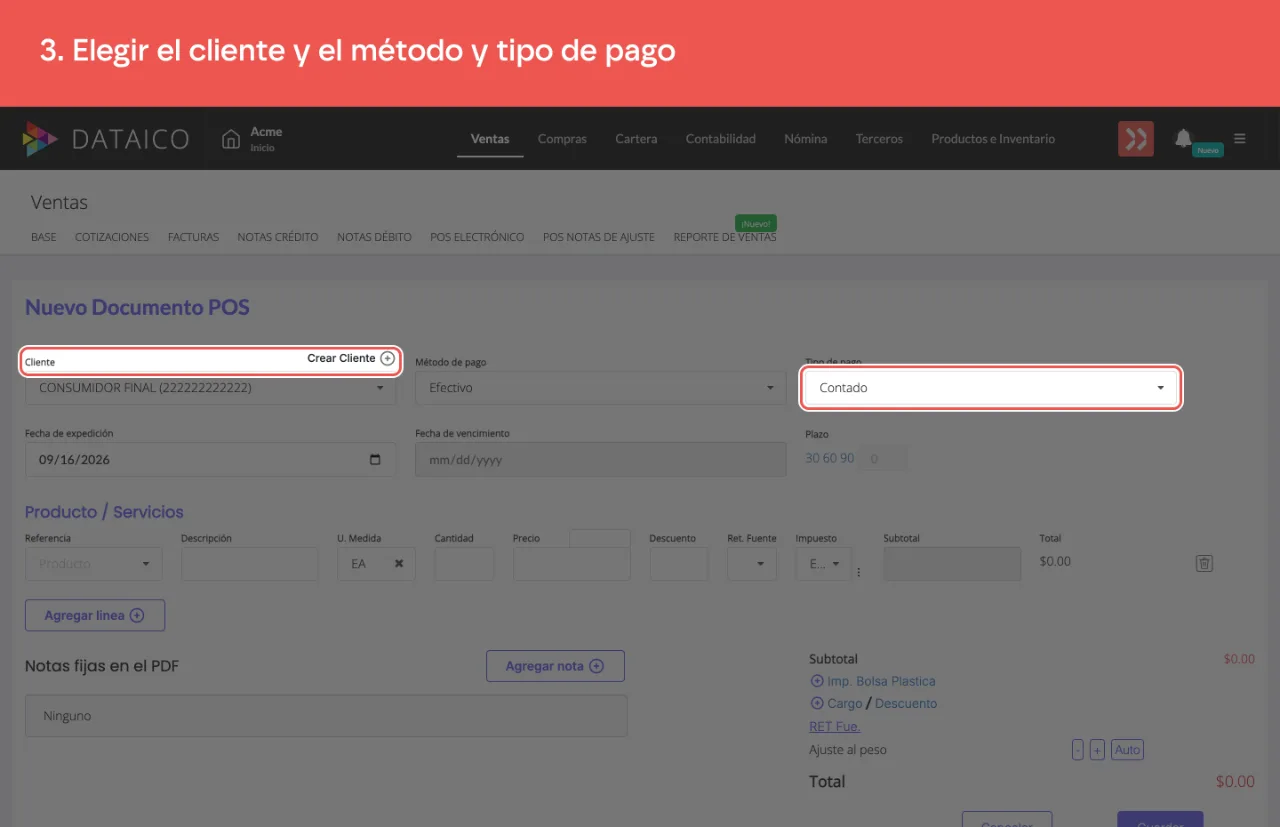Open the Método de pago dropdown

point(601,388)
